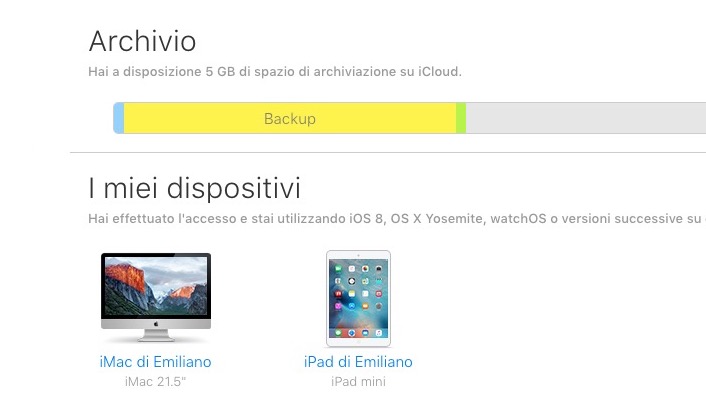This screenshot has height=409, width=706.
Task: Click the green segment of storage bar
Action: [461, 118]
